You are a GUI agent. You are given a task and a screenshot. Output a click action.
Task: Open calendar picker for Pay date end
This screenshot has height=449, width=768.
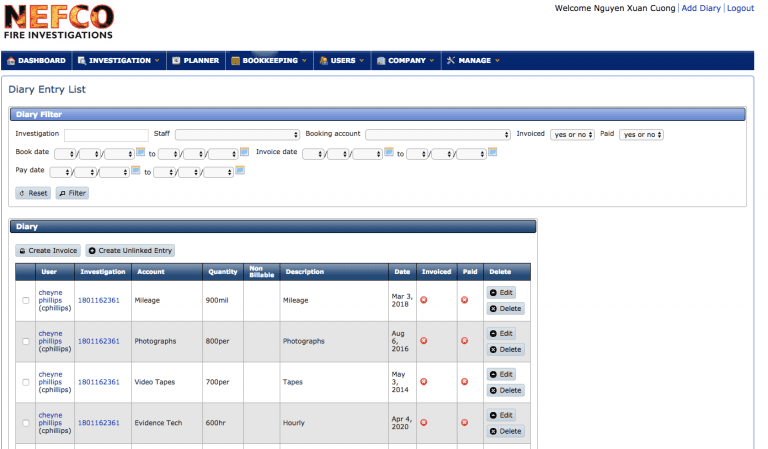point(240,170)
